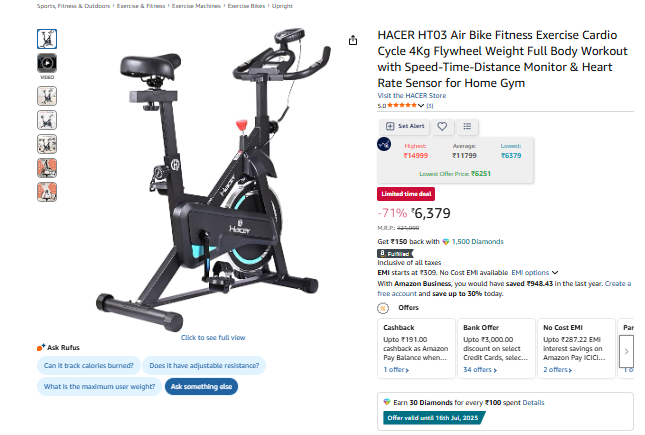
Task: Open '34 offers' under Bank Offer
Action: [x=480, y=370]
